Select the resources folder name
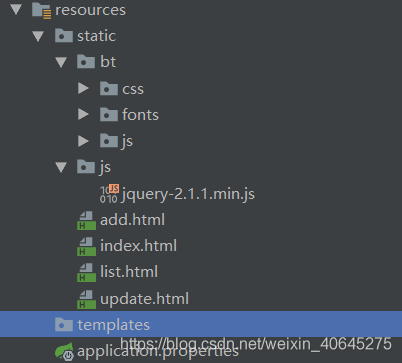Image resolution: width=402 pixels, height=363 pixels. pos(90,10)
